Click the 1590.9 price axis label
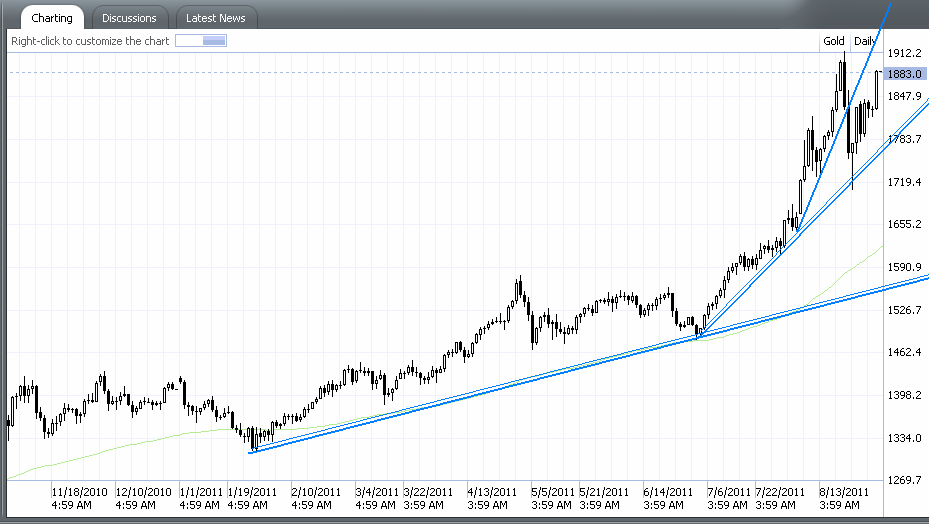The height and width of the screenshot is (524, 929). (904, 267)
